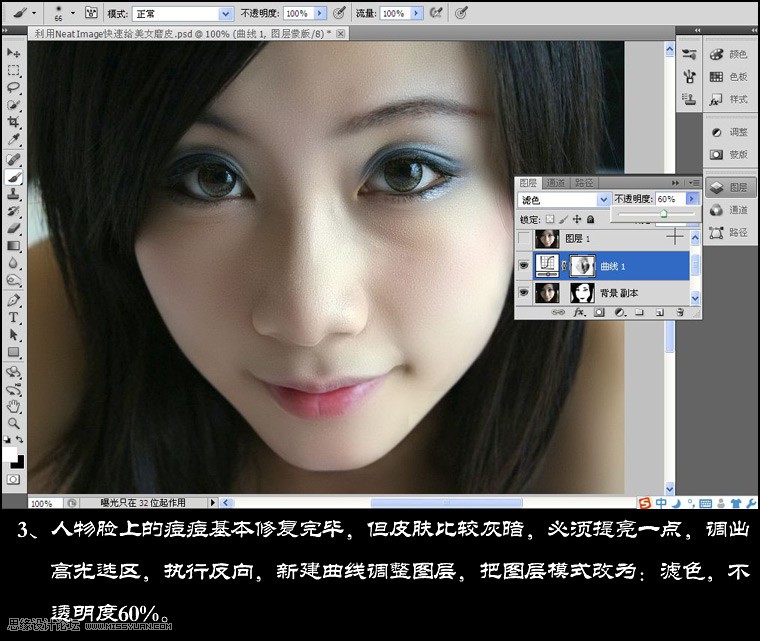This screenshot has height=641, width=760.
Task: Open the 模式 blend mode dropdown in options bar
Action: (x=224, y=14)
